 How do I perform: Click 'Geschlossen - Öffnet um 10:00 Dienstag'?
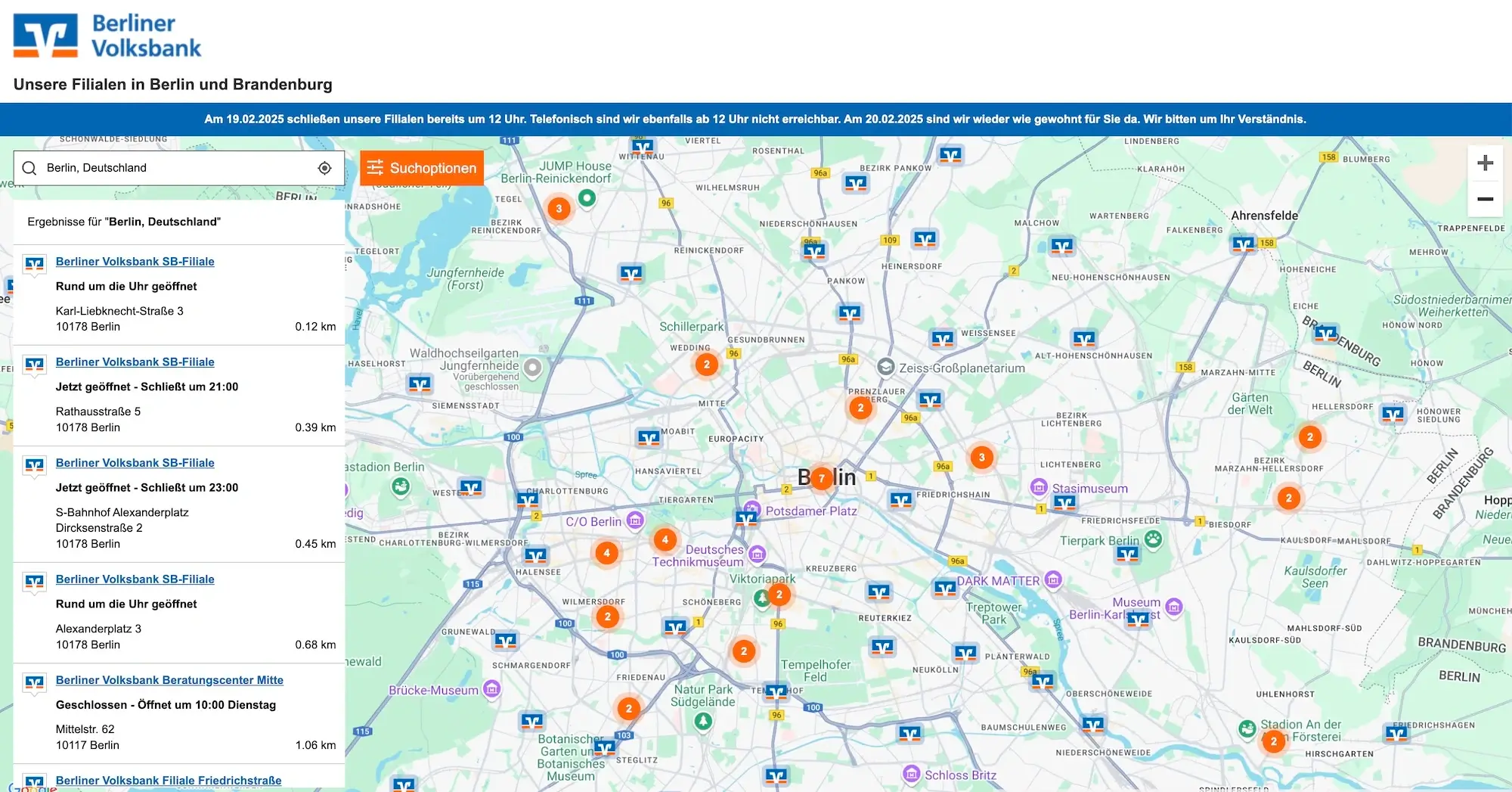166,704
